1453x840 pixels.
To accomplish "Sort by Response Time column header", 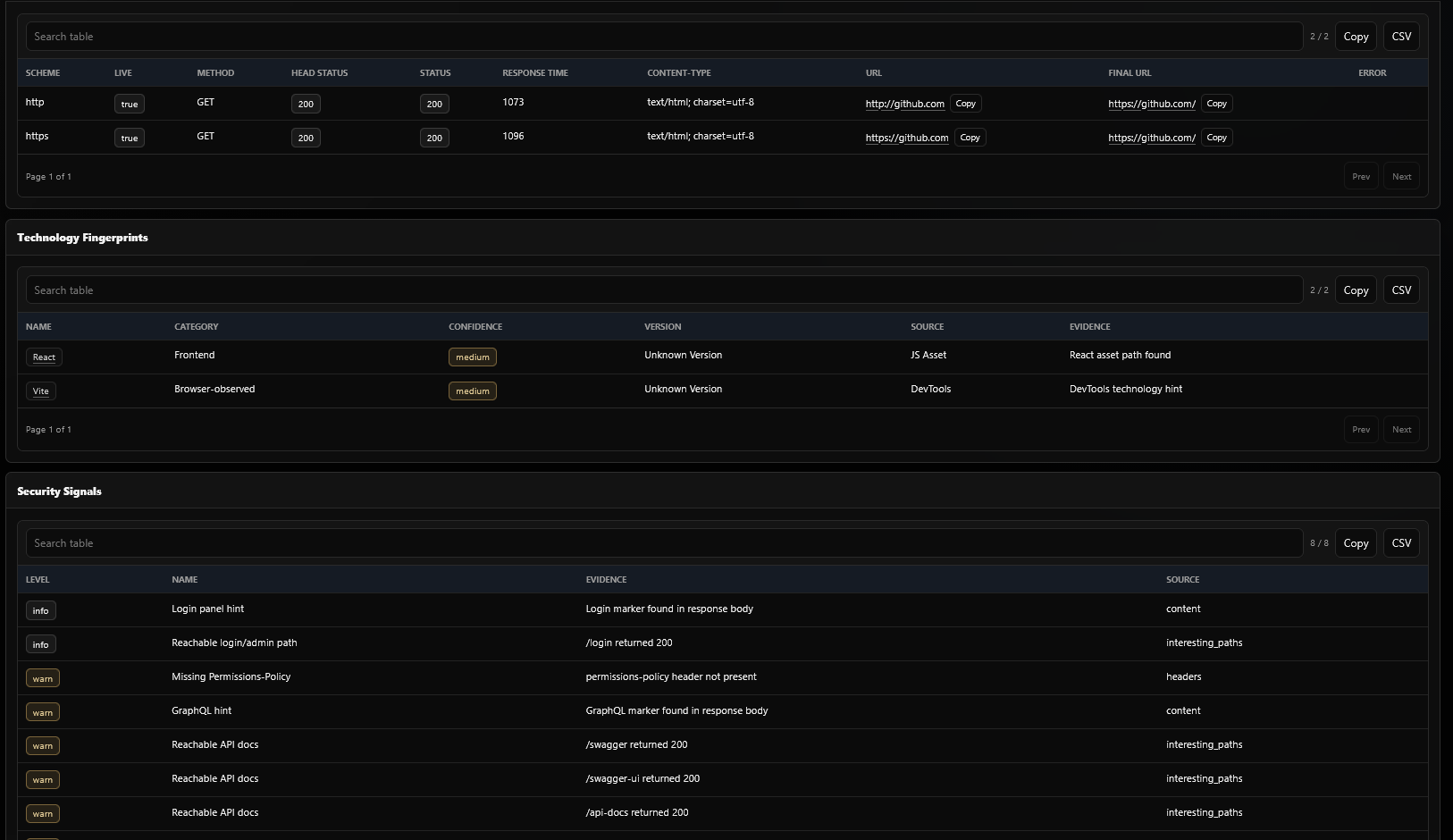I will coord(534,73).
